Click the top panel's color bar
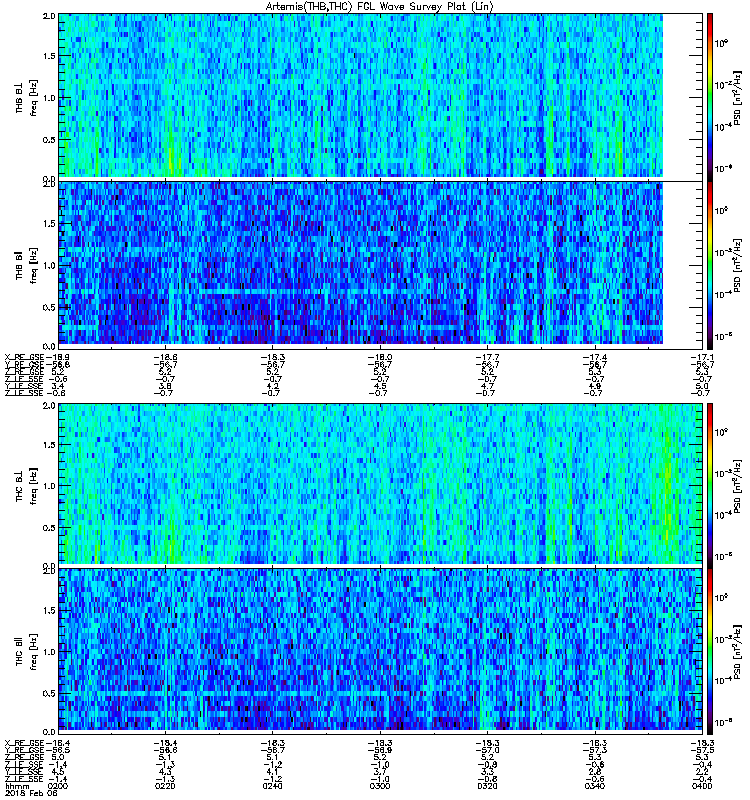The width and height of the screenshot is (750, 800). pyautogui.click(x=710, y=97)
